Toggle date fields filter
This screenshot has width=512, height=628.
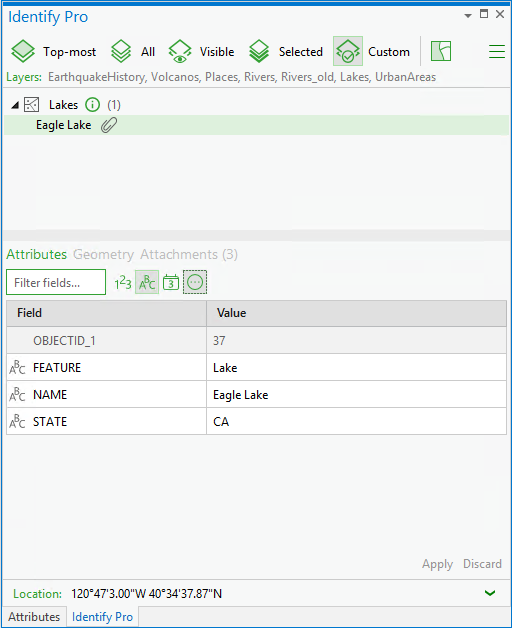(171, 282)
